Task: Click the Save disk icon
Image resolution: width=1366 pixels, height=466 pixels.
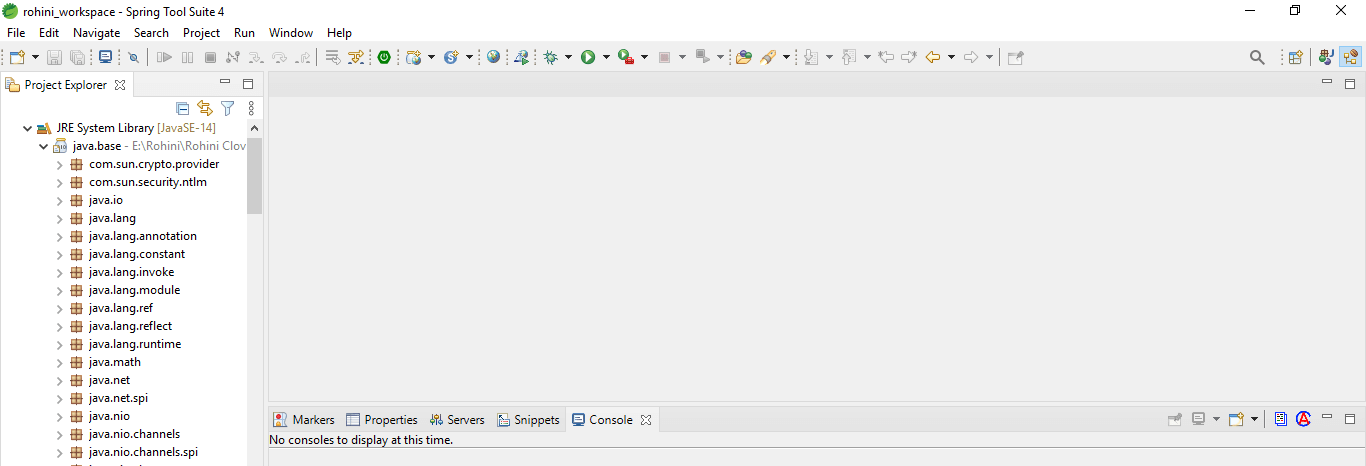Action: (x=55, y=57)
